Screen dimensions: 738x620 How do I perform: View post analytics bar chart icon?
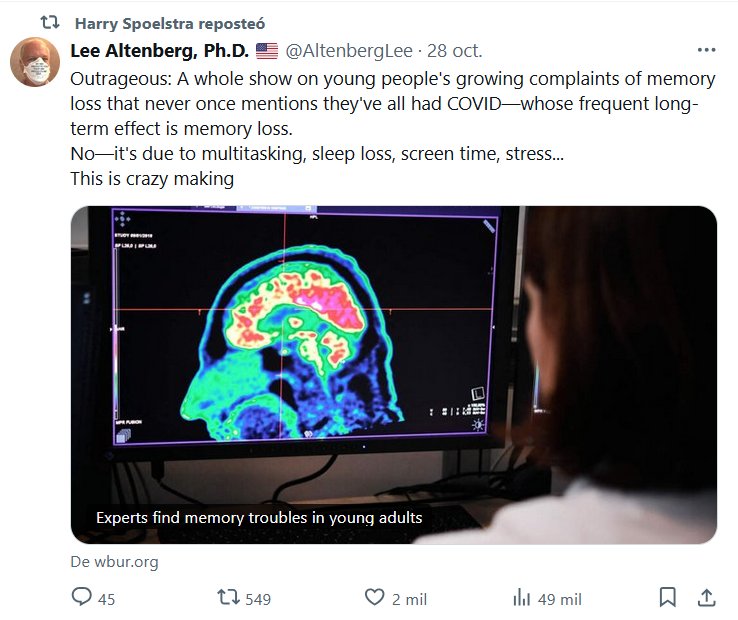(x=521, y=597)
